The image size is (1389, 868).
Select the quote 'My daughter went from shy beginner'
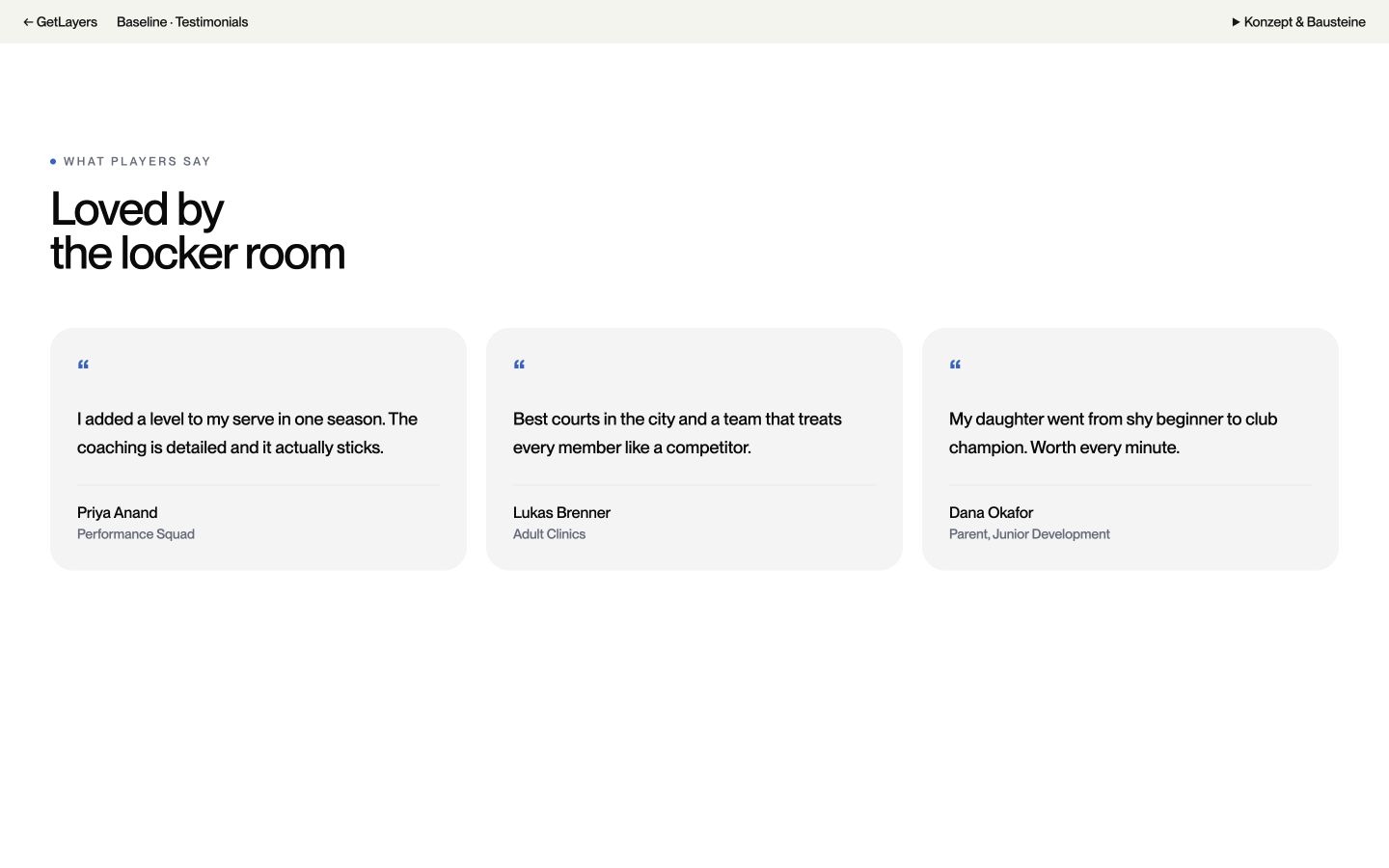(x=1113, y=433)
